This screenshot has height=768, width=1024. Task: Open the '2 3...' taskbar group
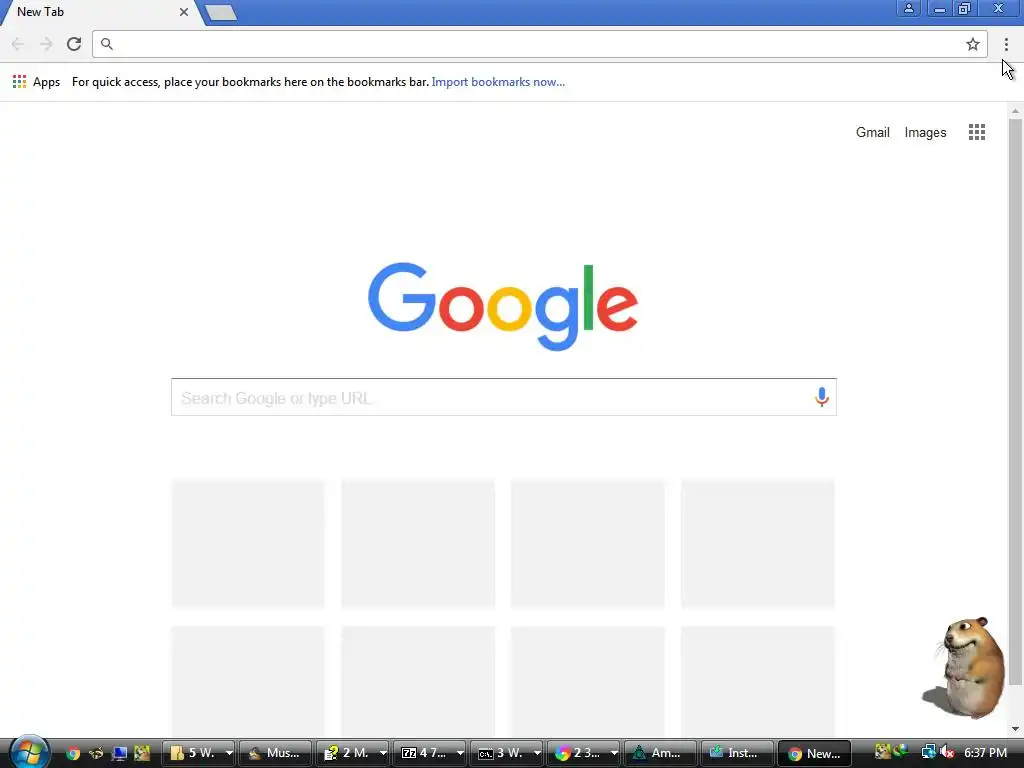tap(577, 753)
